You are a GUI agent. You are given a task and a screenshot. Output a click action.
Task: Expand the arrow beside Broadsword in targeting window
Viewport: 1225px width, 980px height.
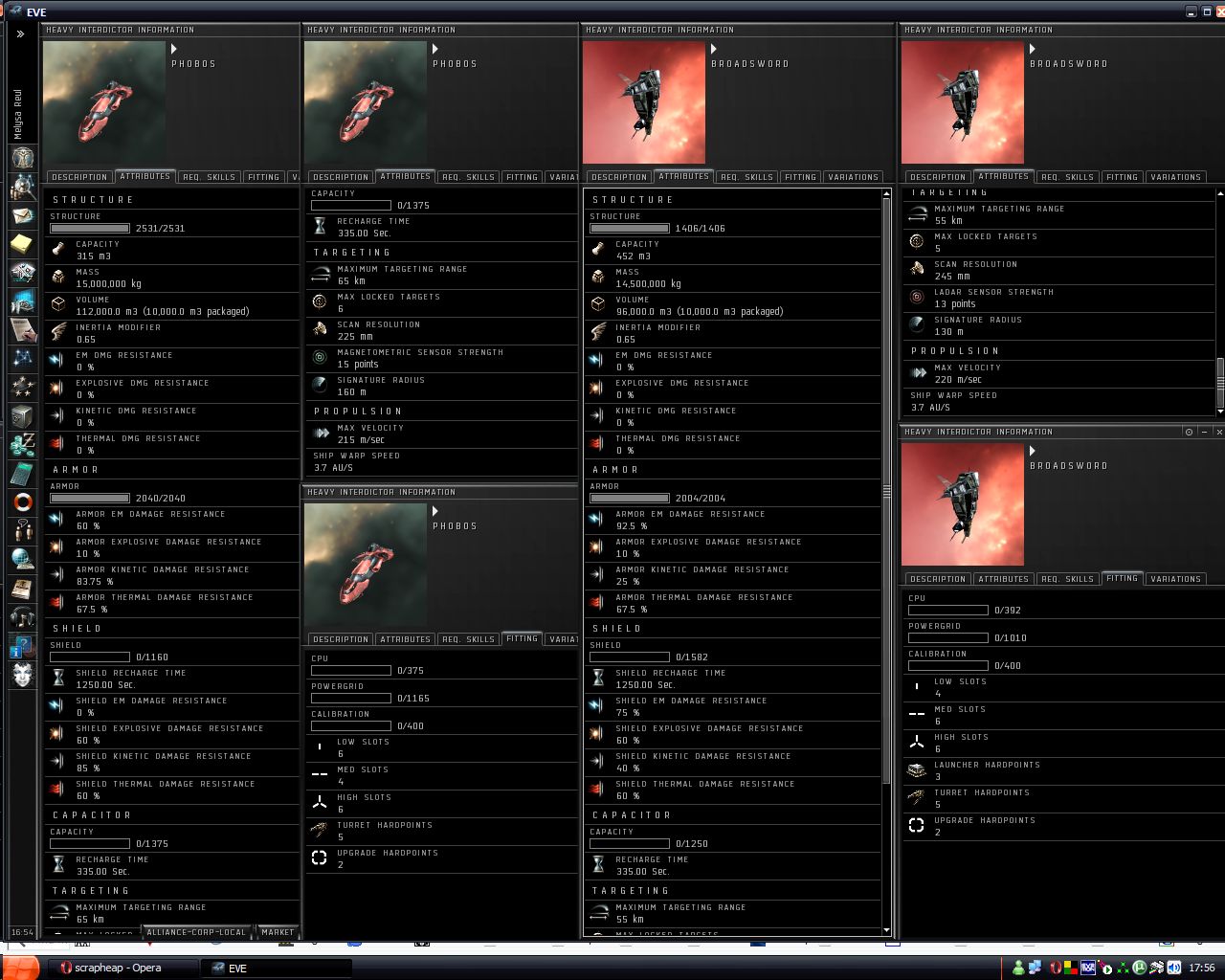pyautogui.click(x=1033, y=49)
